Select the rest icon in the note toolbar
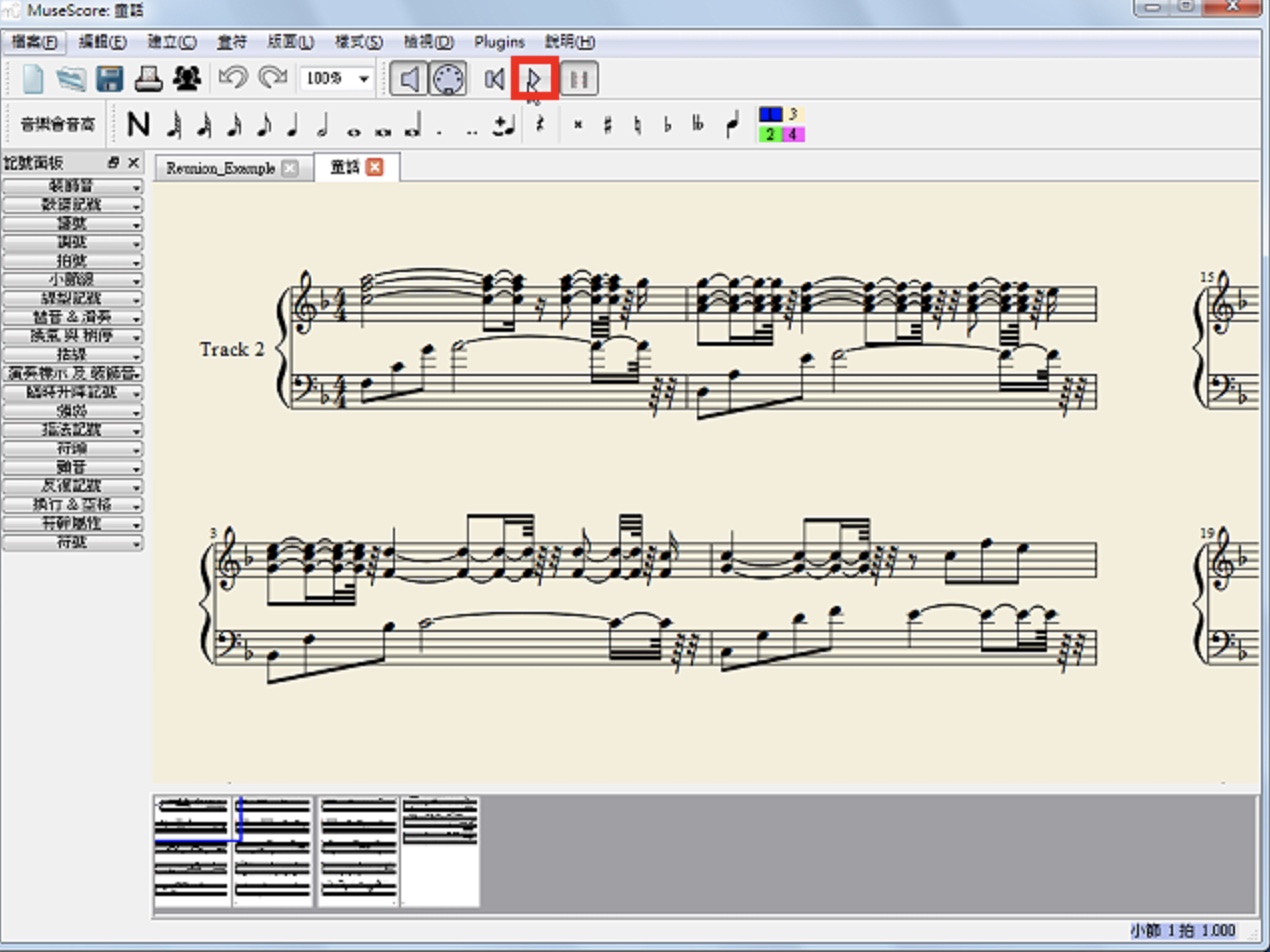1270x952 pixels. click(540, 124)
